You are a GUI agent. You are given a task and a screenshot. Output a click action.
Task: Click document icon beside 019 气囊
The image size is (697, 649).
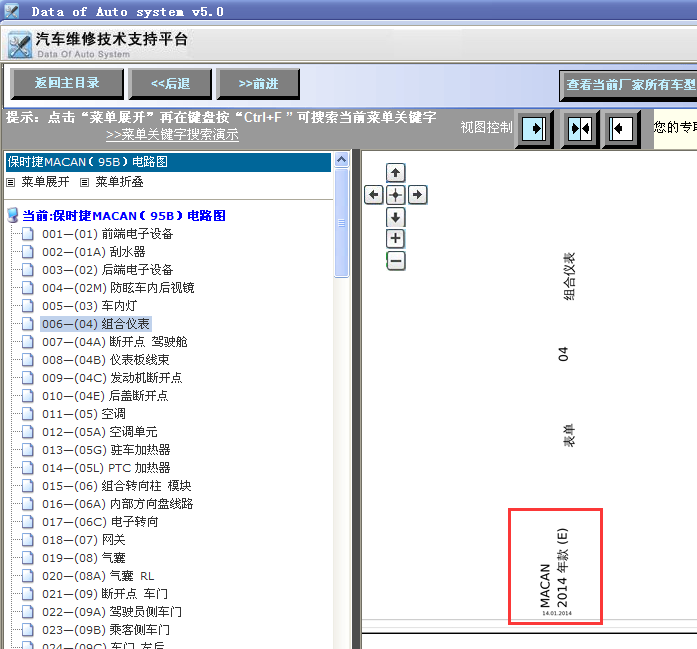[28, 558]
